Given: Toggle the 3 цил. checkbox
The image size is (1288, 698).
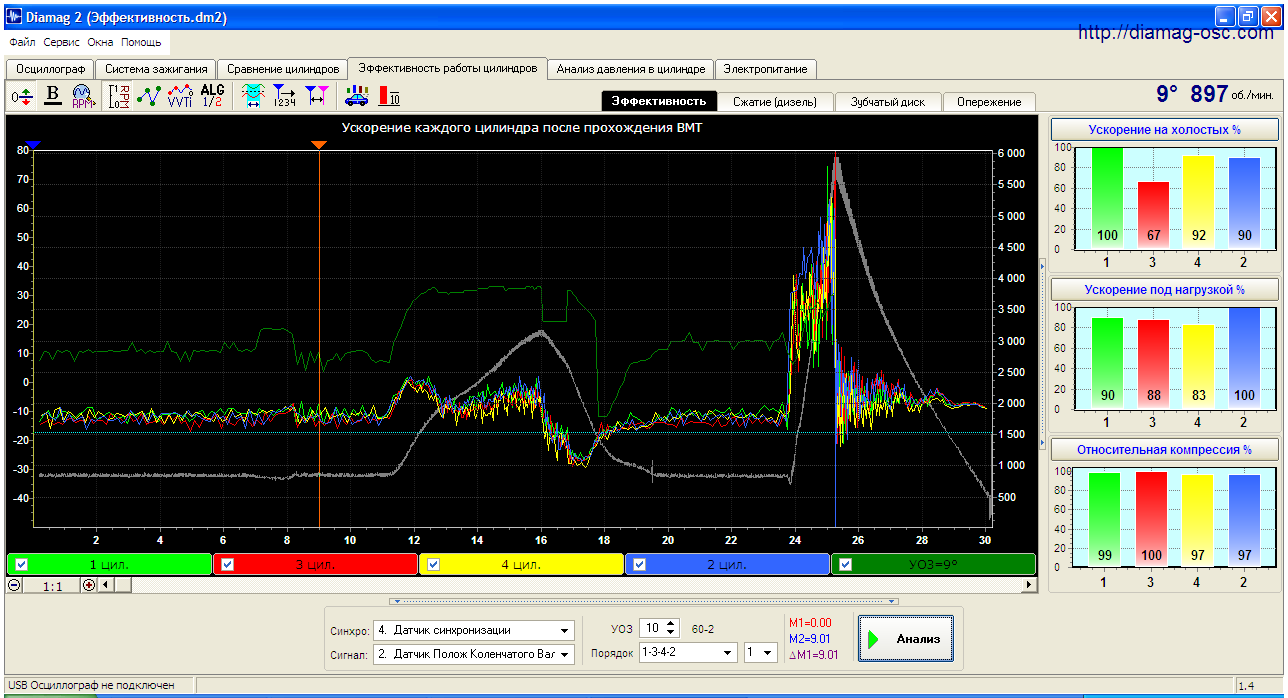Looking at the screenshot, I should (227, 564).
